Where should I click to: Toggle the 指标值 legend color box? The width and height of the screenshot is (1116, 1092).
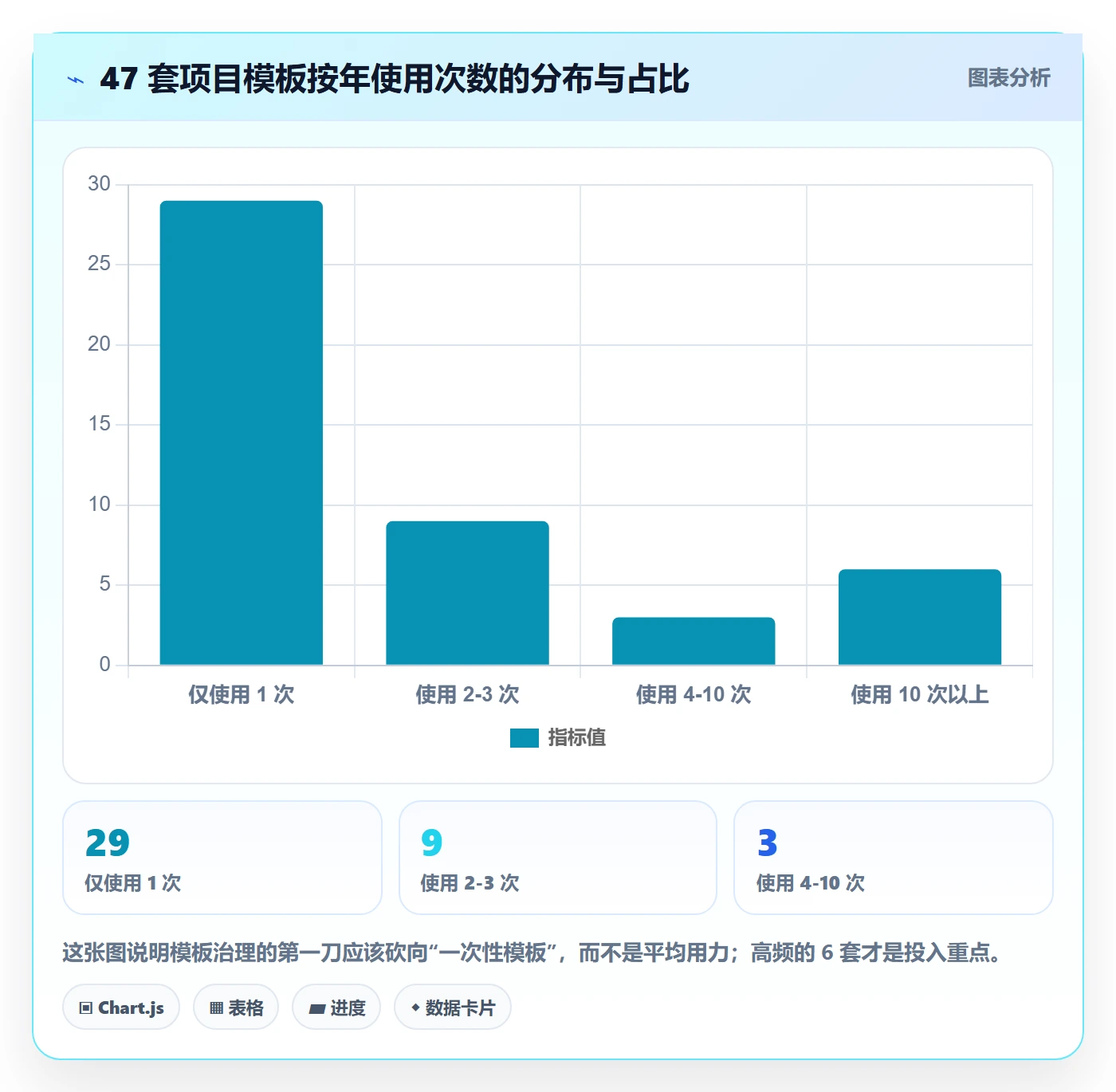525,738
